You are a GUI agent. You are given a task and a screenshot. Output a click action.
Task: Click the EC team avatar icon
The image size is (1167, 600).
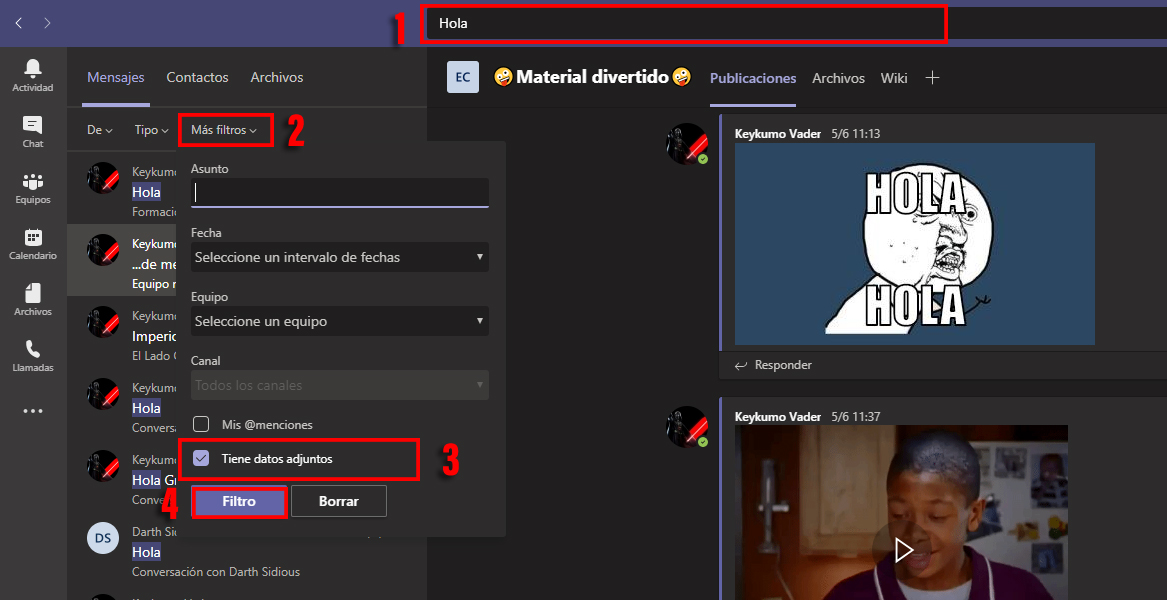pyautogui.click(x=462, y=77)
